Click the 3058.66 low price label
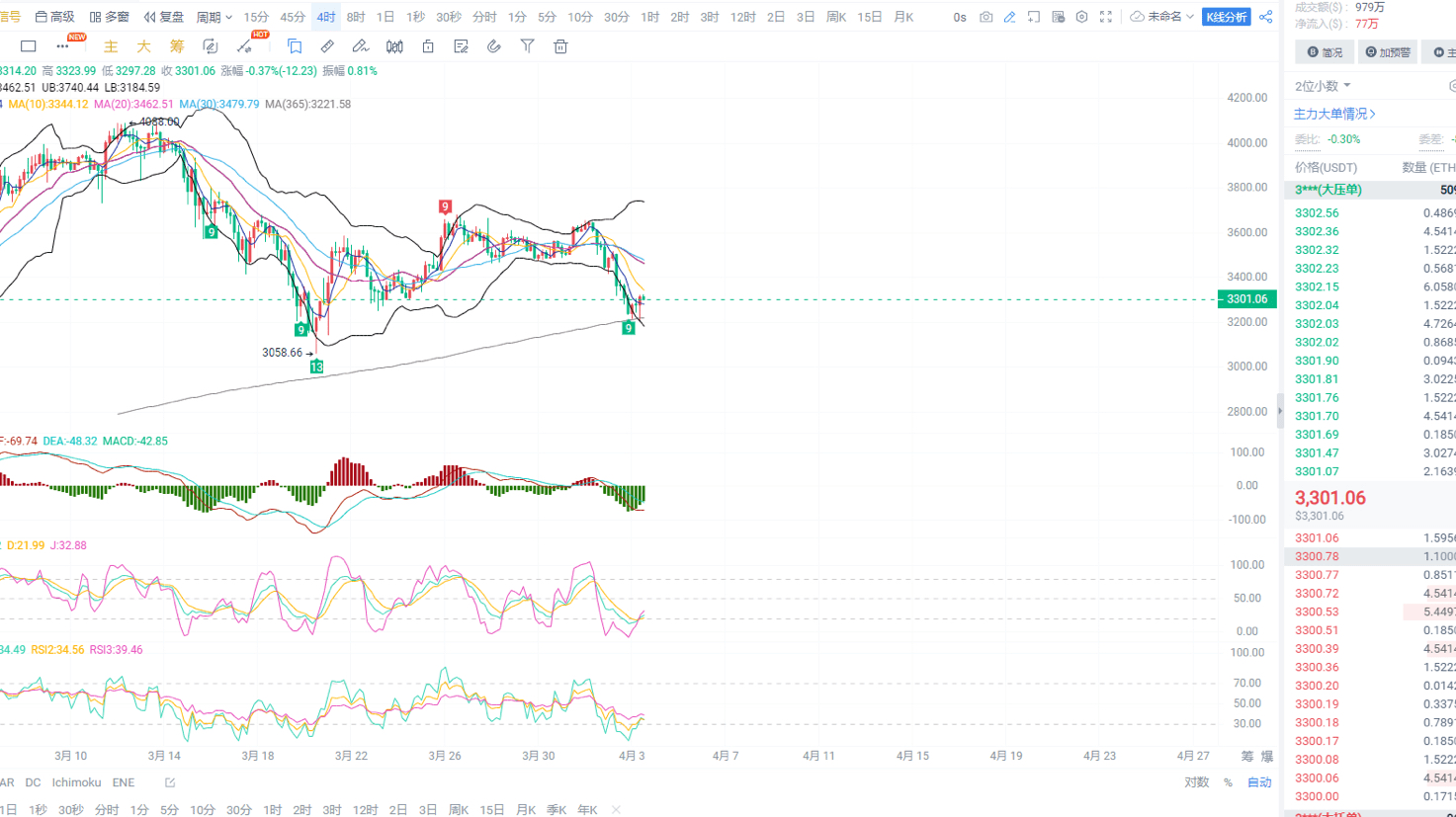The height and width of the screenshot is (817, 1456). tap(282, 353)
